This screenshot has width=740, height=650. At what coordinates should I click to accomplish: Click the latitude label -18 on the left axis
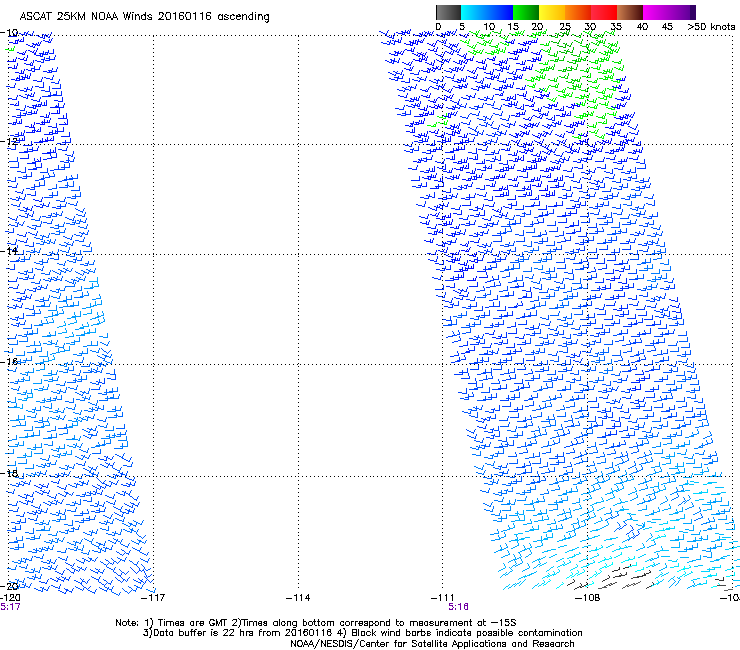9,473
